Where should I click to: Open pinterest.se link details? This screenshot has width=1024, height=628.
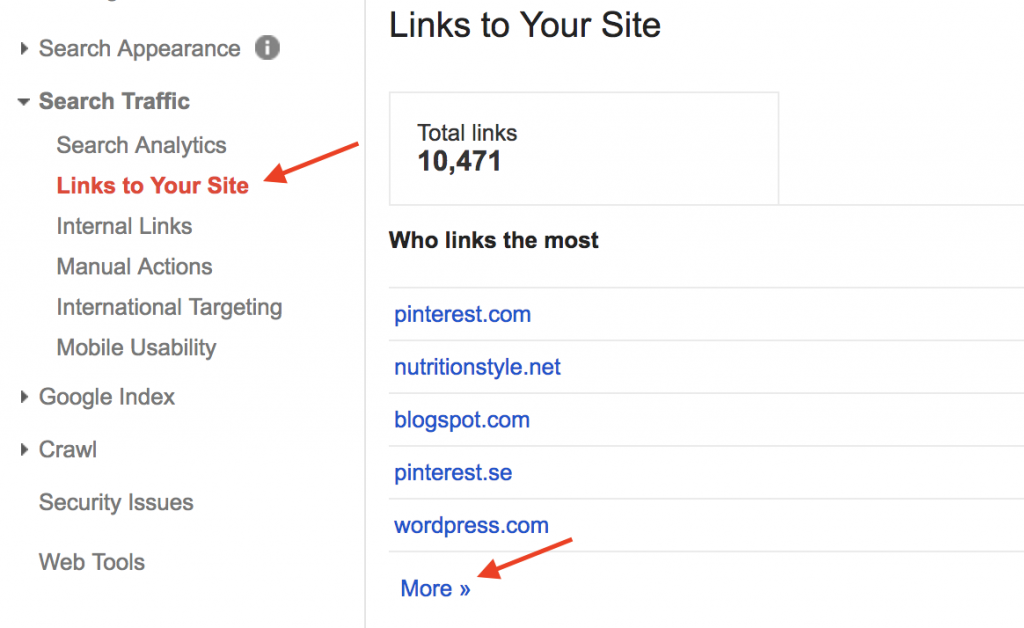pyautogui.click(x=453, y=472)
